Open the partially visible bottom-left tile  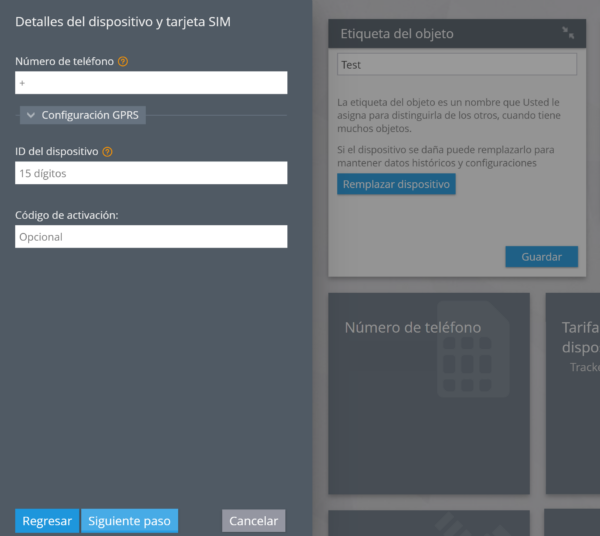[x=428, y=522]
